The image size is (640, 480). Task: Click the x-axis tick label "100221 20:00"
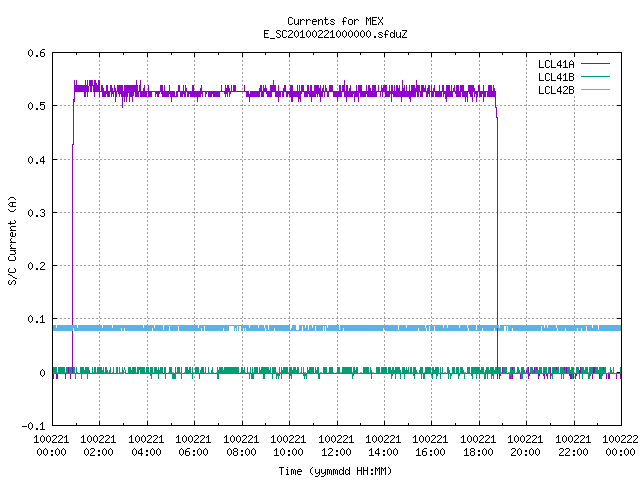tap(525, 446)
